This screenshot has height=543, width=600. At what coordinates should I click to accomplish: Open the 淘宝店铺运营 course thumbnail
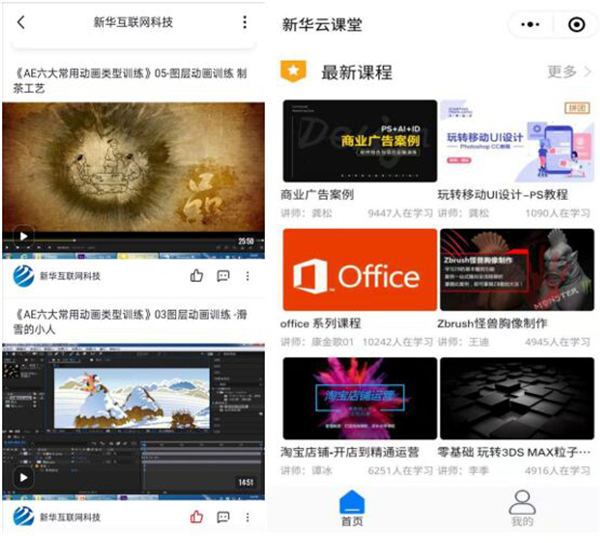360,398
